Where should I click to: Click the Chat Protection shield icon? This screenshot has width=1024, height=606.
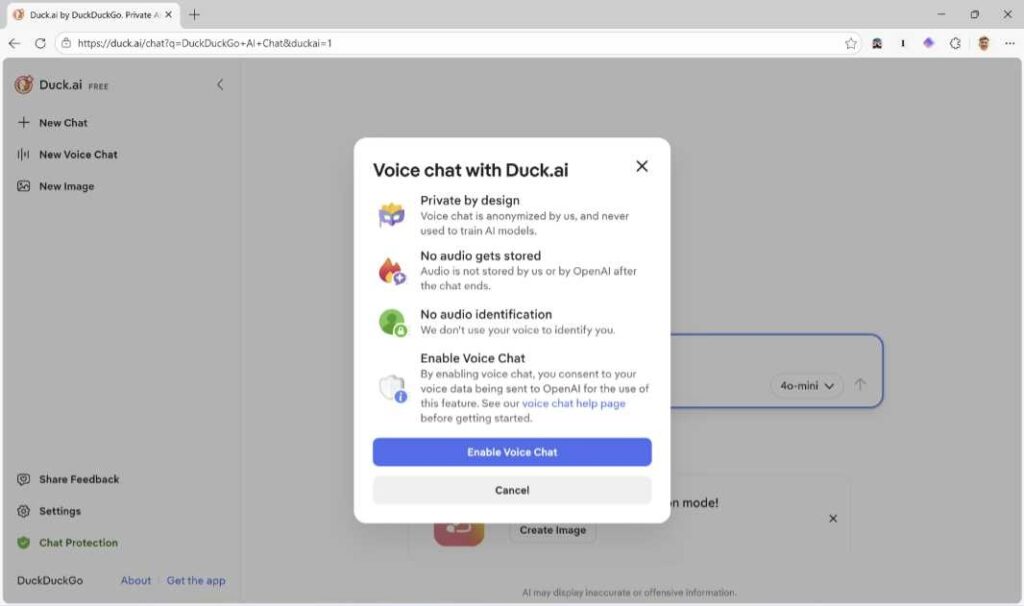tap(24, 543)
